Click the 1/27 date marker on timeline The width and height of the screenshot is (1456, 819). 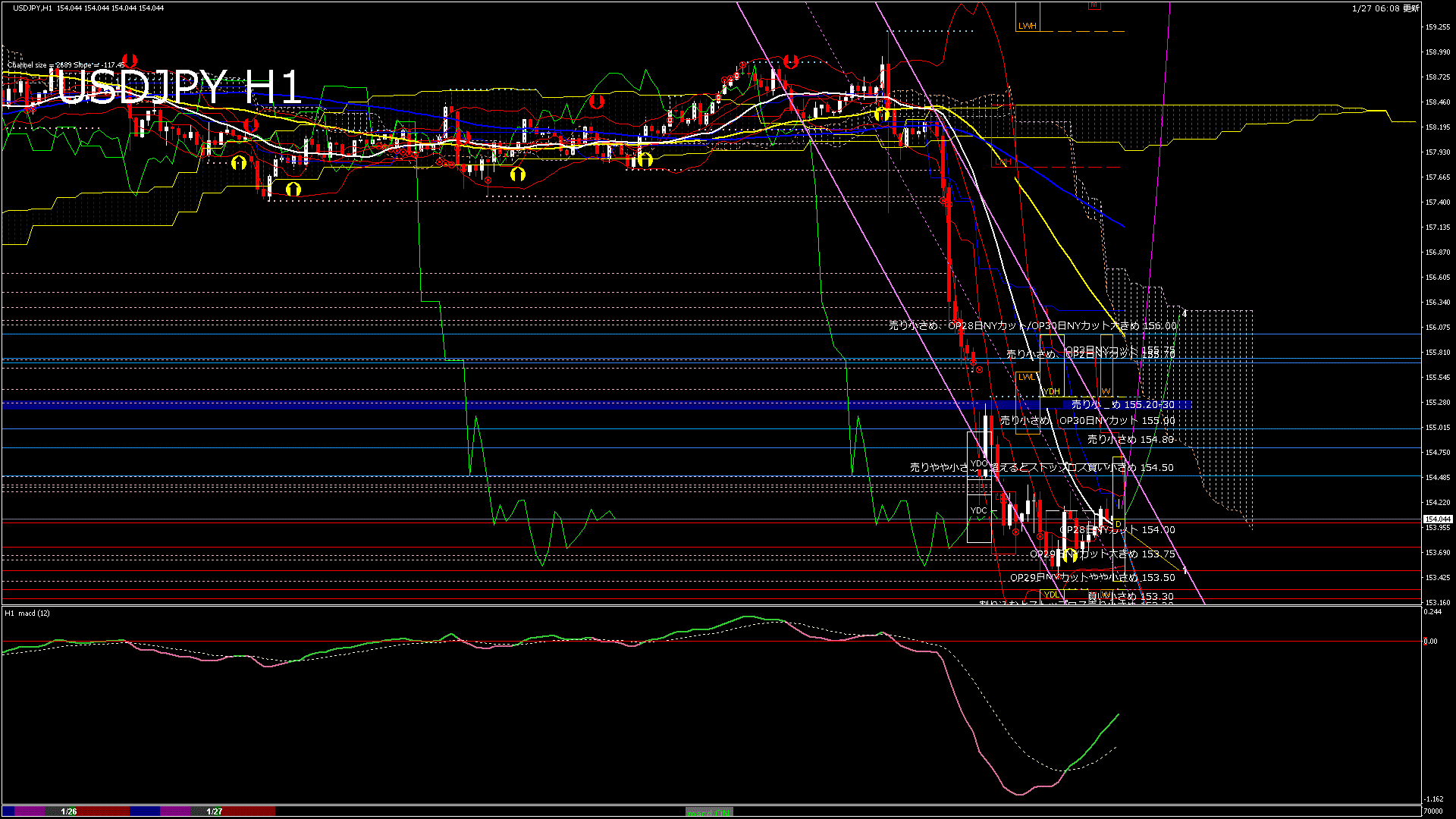(x=215, y=811)
